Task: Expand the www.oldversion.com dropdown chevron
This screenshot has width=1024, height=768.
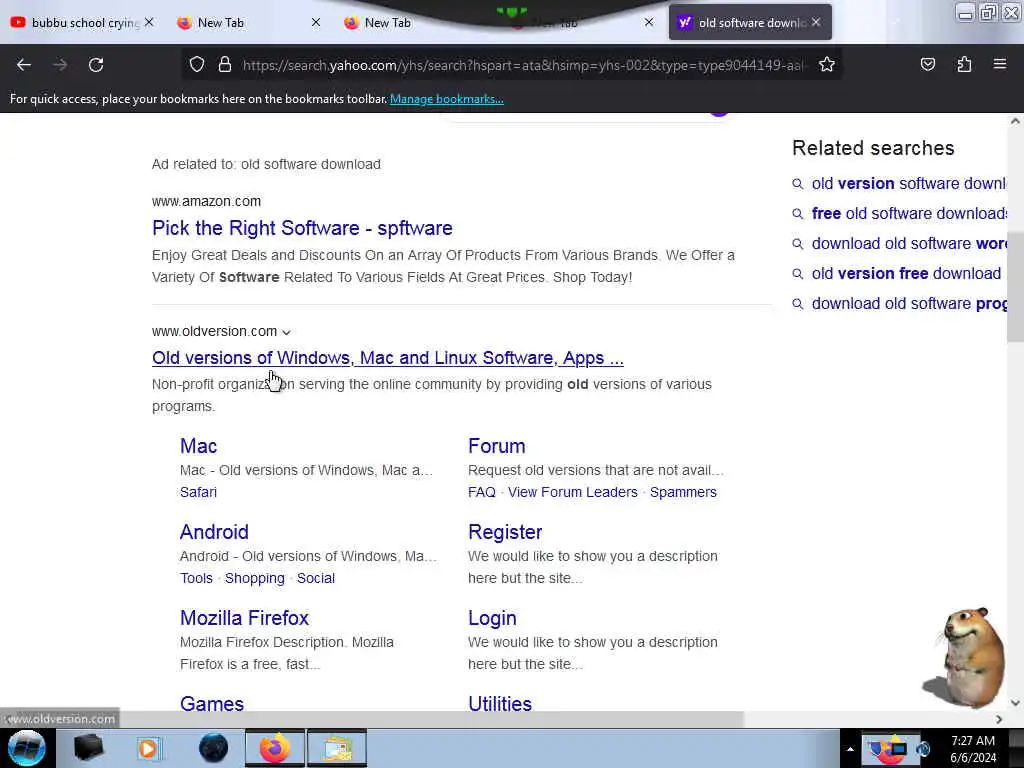Action: [286, 332]
